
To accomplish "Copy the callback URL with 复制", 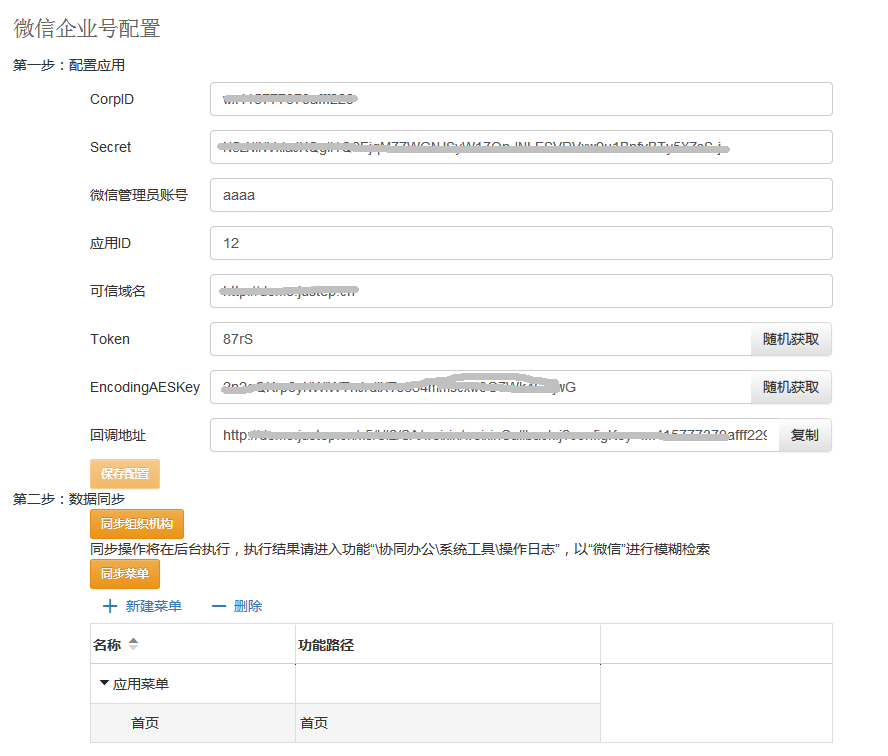I will 805,435.
